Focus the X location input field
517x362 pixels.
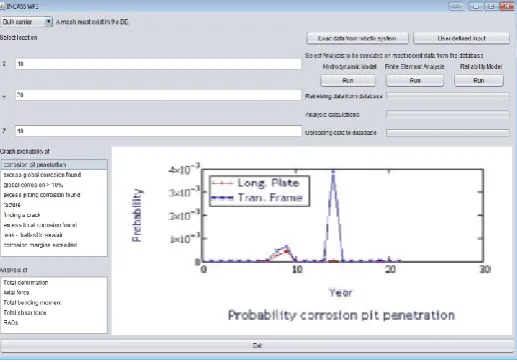click(158, 64)
